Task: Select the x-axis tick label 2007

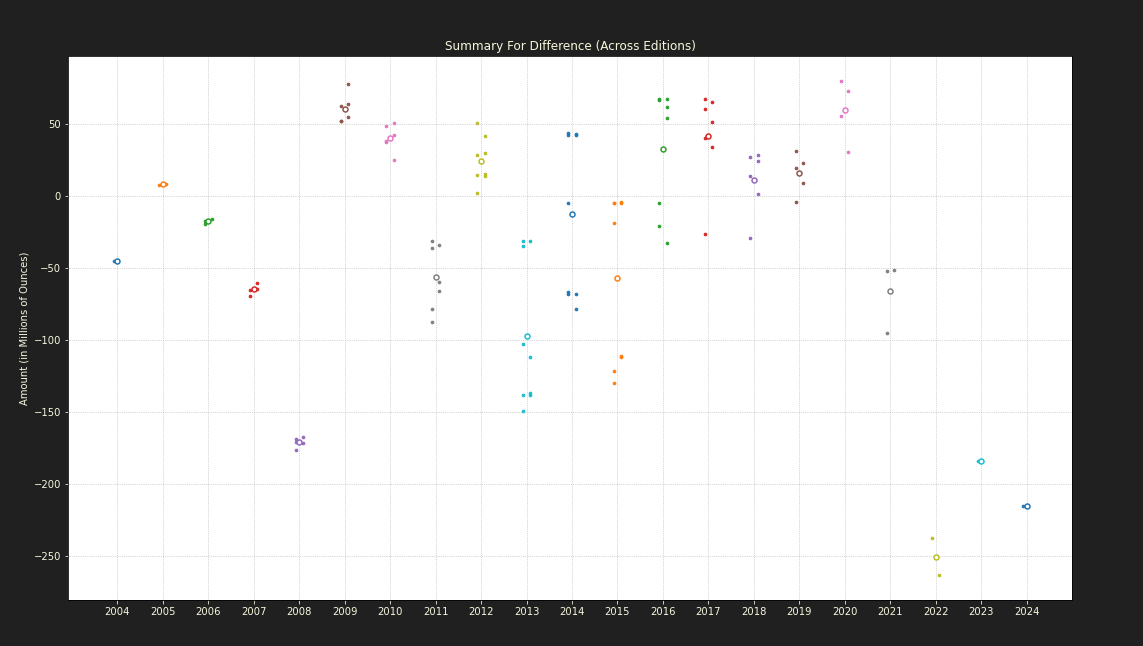Action: (x=254, y=611)
